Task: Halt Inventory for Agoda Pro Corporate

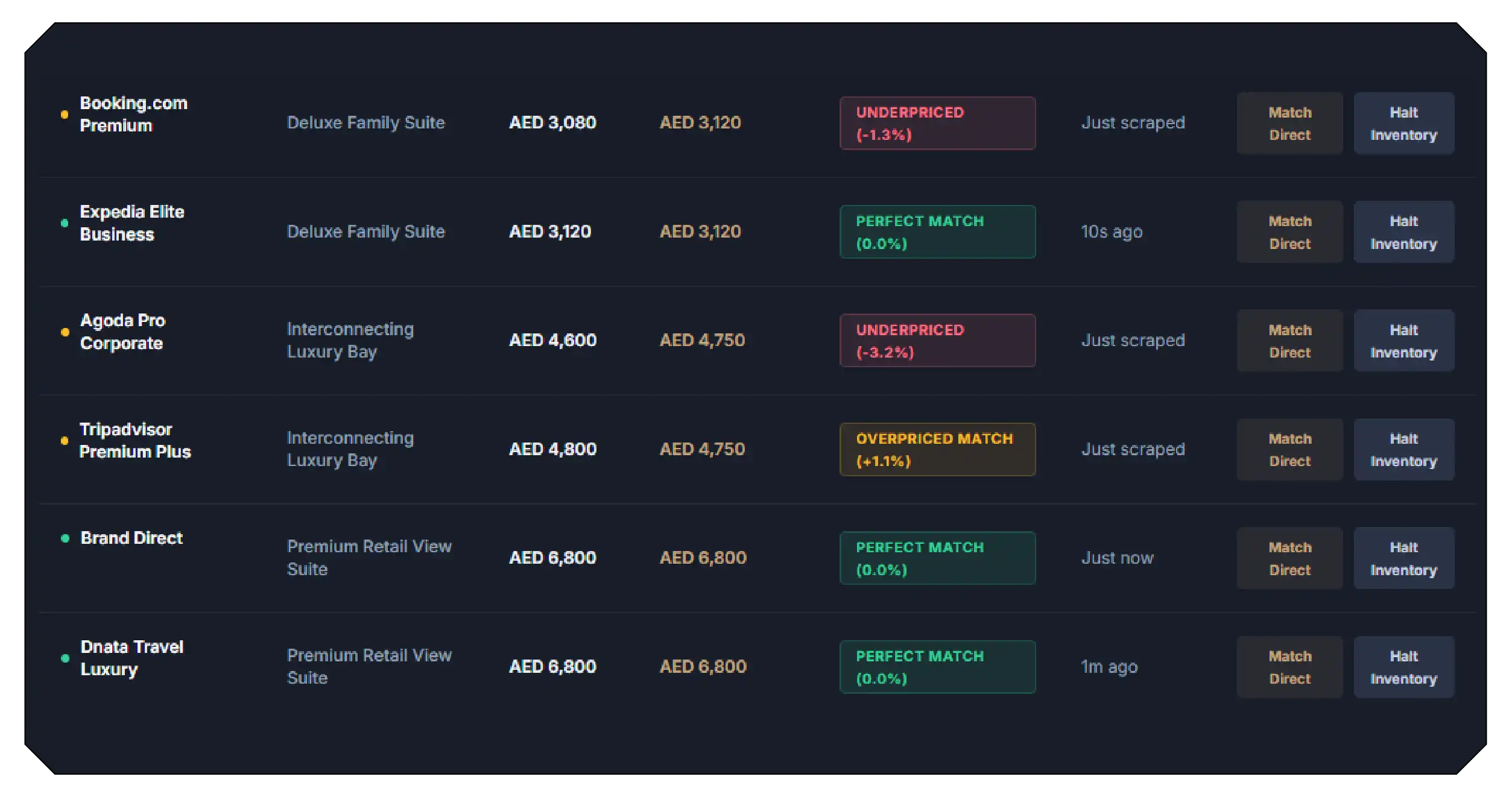Action: (1403, 341)
